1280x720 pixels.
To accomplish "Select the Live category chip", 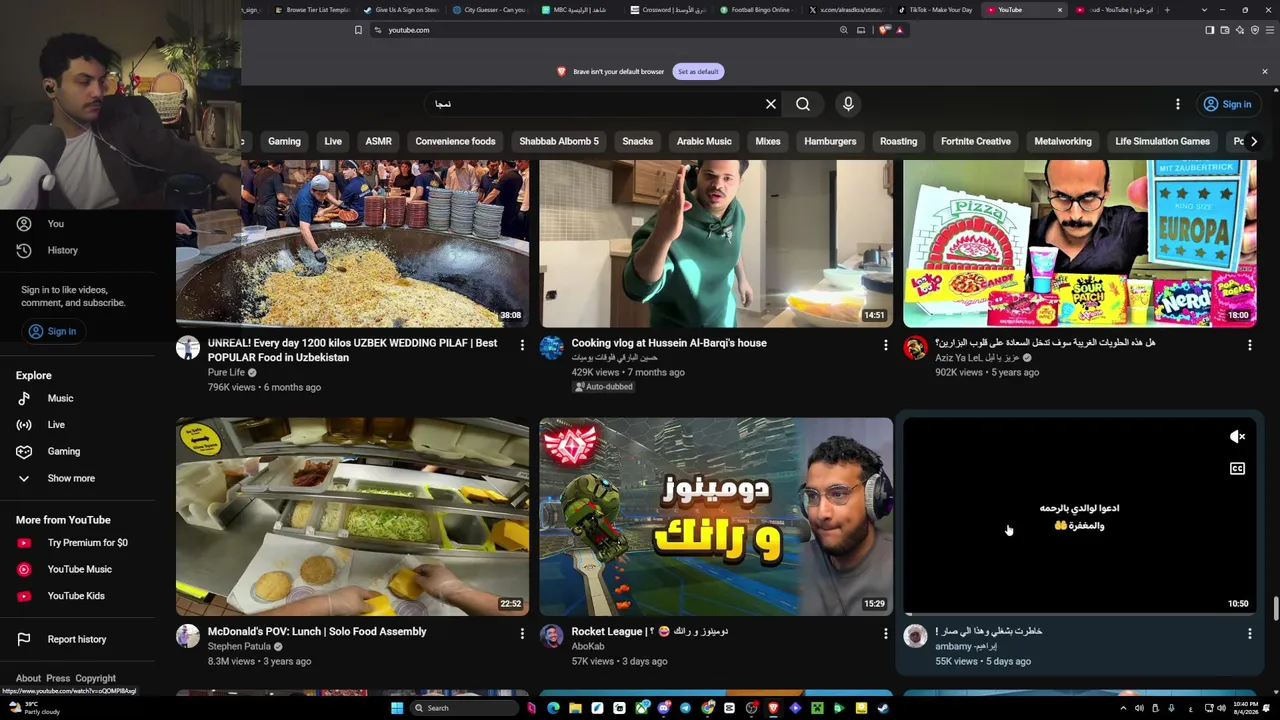I will pos(333,141).
